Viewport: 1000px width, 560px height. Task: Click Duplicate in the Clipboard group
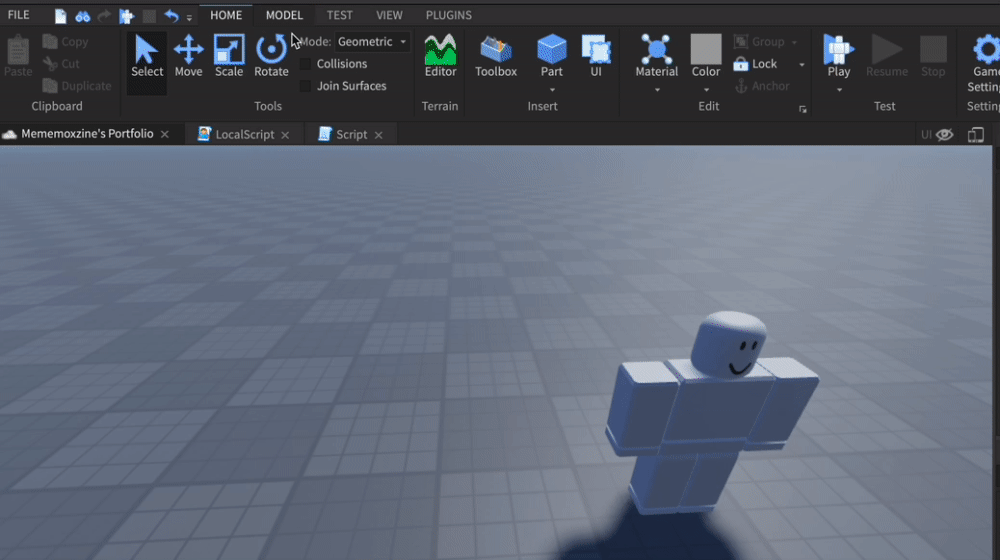pyautogui.click(x=77, y=85)
